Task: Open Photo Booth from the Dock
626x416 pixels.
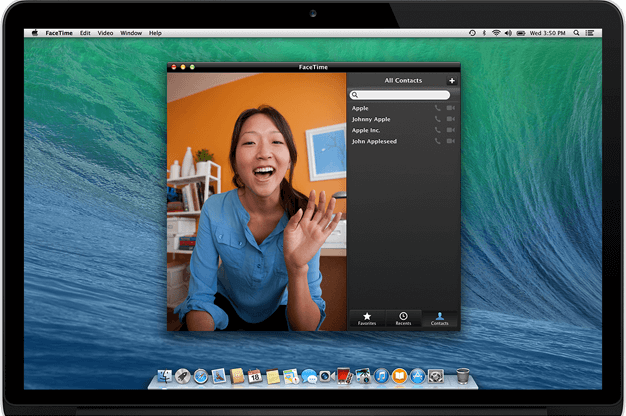Action: pos(344,376)
